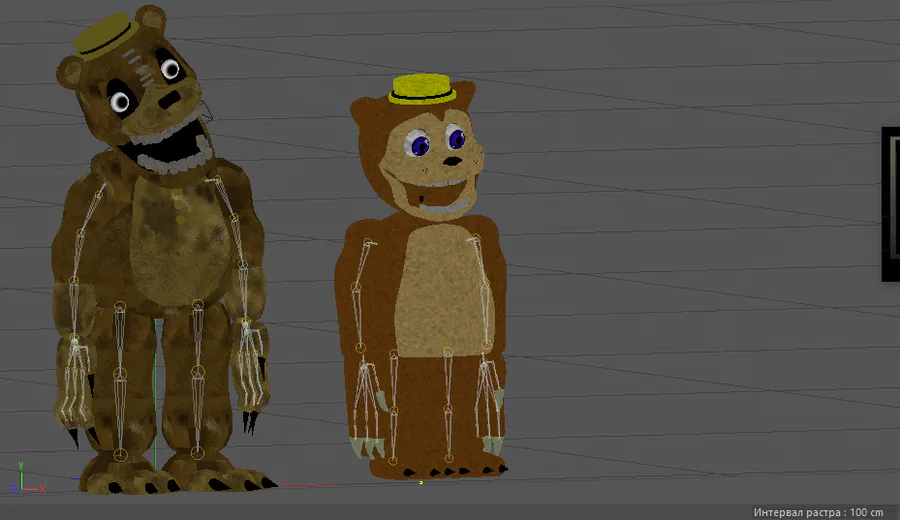This screenshot has height=520, width=900.
Task: Click the brown bear's black nose
Action: tap(453, 161)
